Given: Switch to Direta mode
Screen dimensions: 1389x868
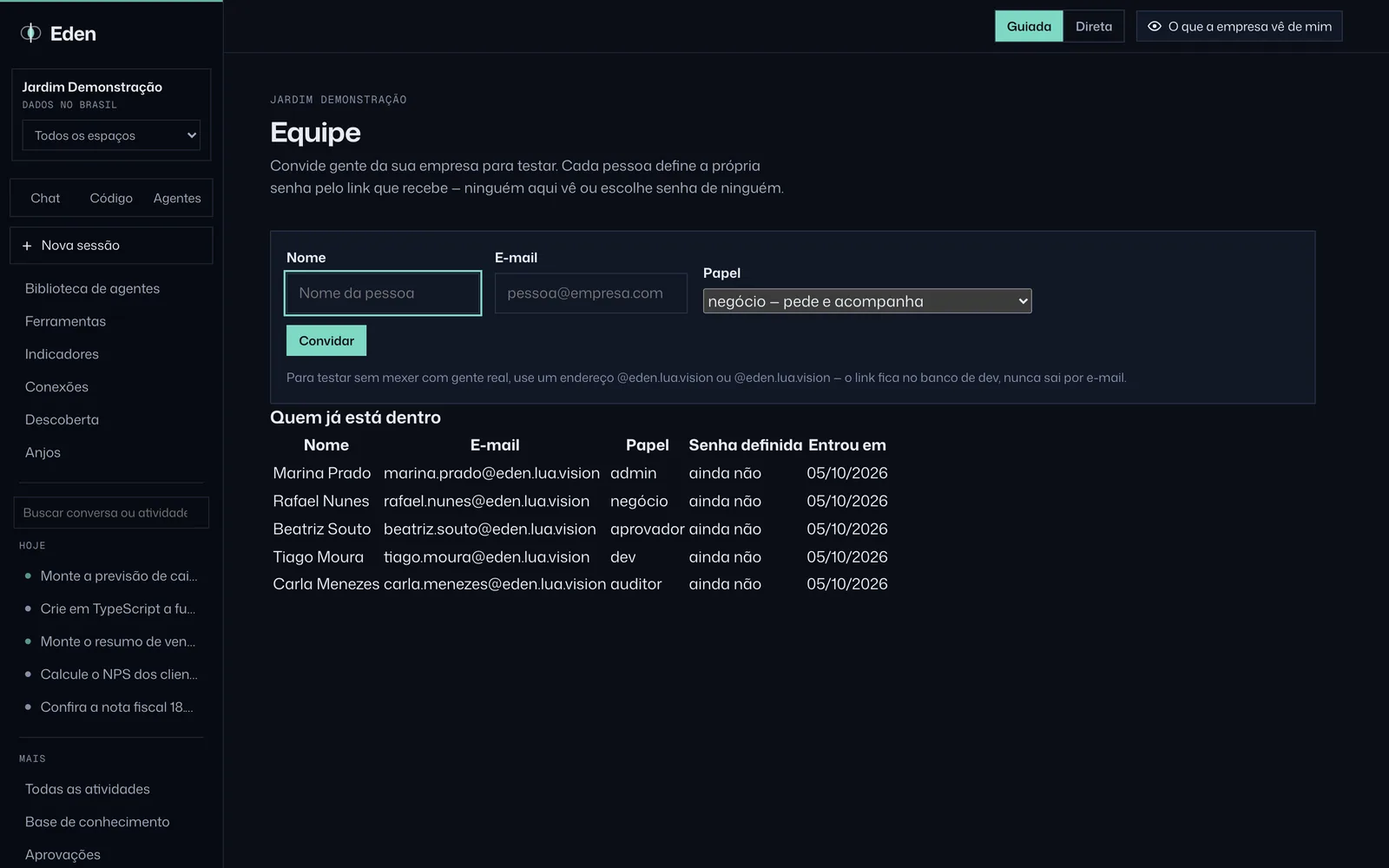Looking at the screenshot, I should click(1094, 26).
